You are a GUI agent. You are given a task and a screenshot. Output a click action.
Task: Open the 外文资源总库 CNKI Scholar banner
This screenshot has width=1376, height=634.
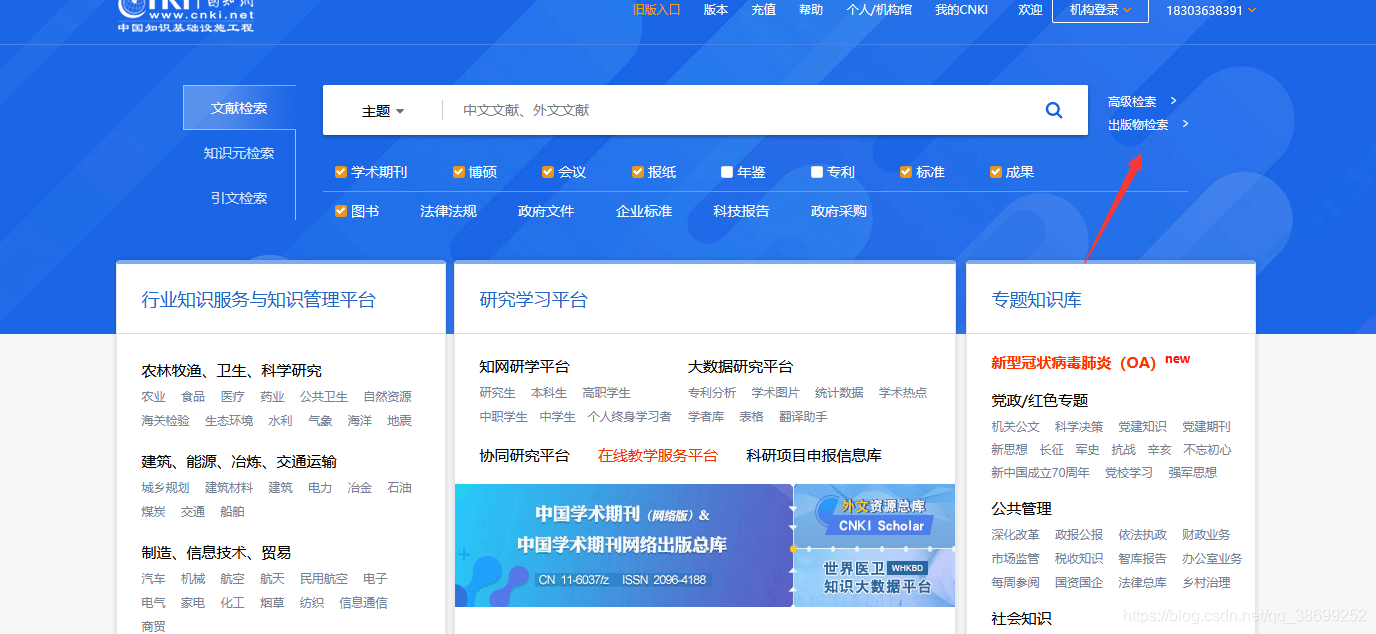coord(876,515)
